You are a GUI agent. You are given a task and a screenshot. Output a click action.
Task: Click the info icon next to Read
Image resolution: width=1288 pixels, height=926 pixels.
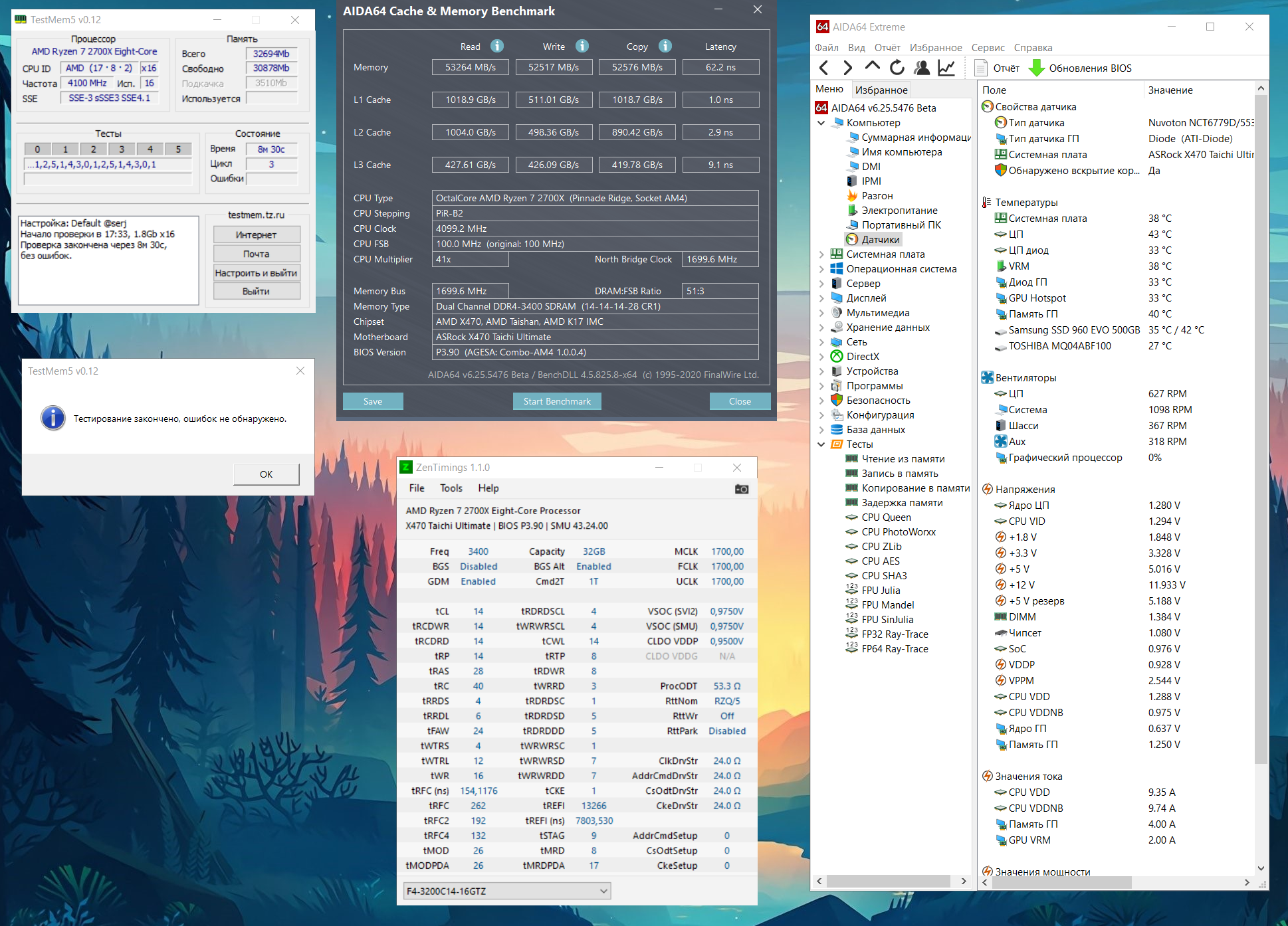[x=497, y=46]
